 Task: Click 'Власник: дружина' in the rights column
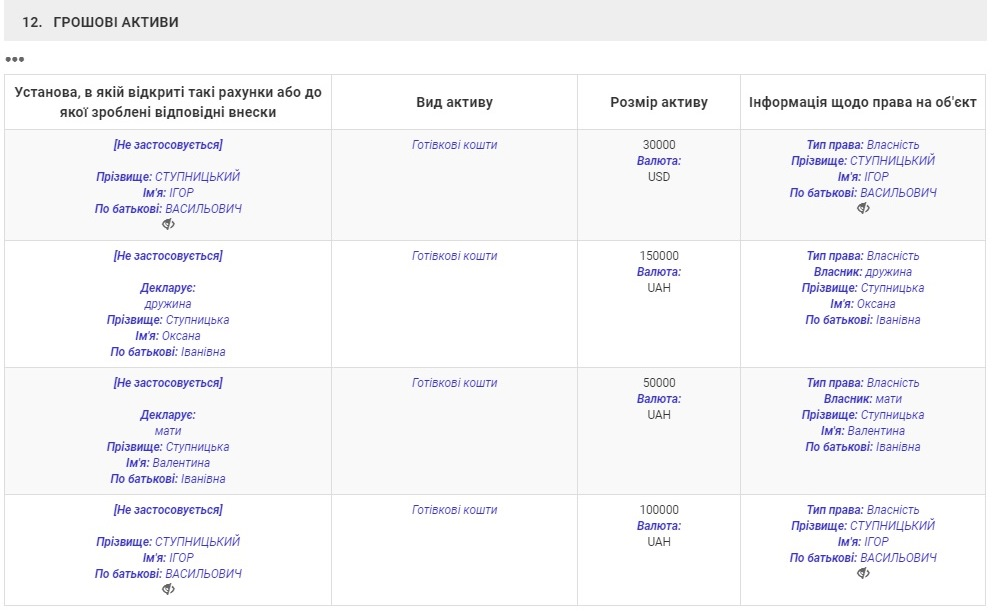[x=862, y=272]
